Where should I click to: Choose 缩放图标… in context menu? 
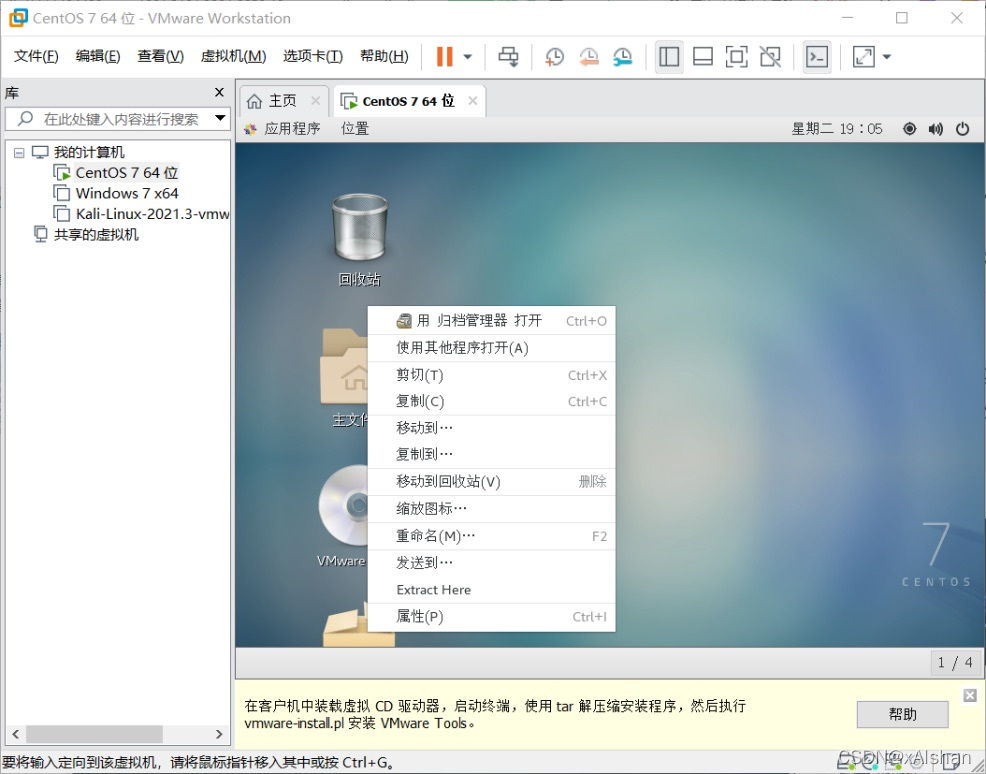click(x=491, y=509)
